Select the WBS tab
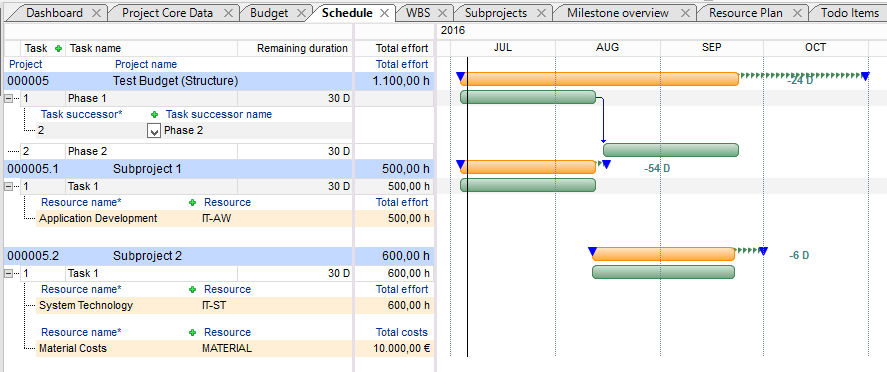887x372 pixels. pyautogui.click(x=417, y=13)
